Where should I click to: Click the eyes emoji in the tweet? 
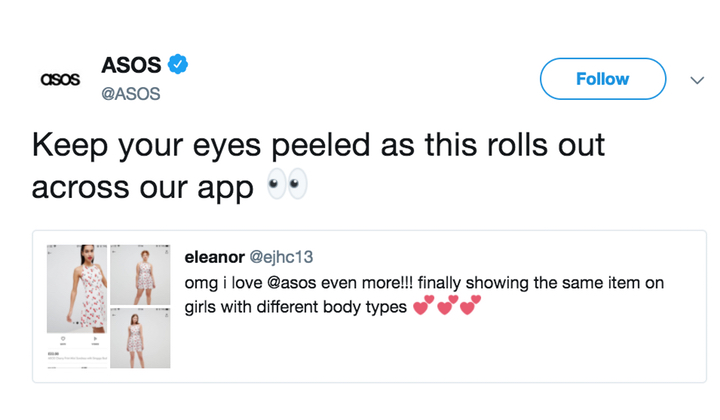click(x=287, y=185)
